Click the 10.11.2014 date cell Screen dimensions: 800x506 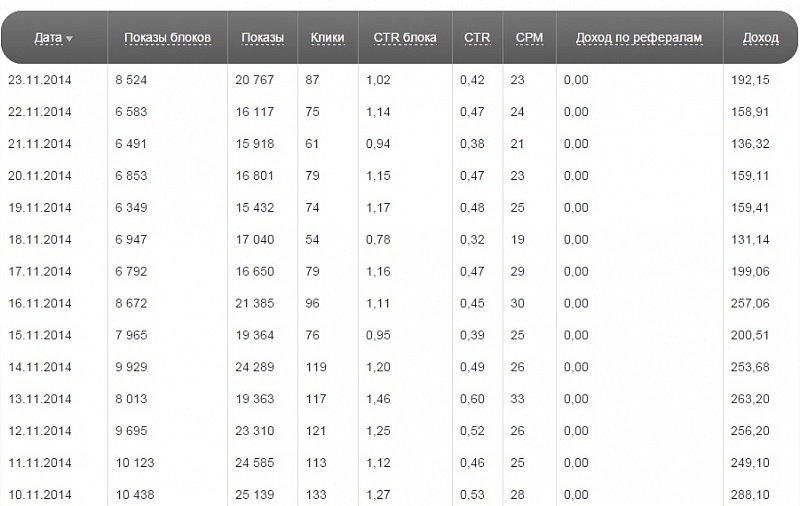40,494
